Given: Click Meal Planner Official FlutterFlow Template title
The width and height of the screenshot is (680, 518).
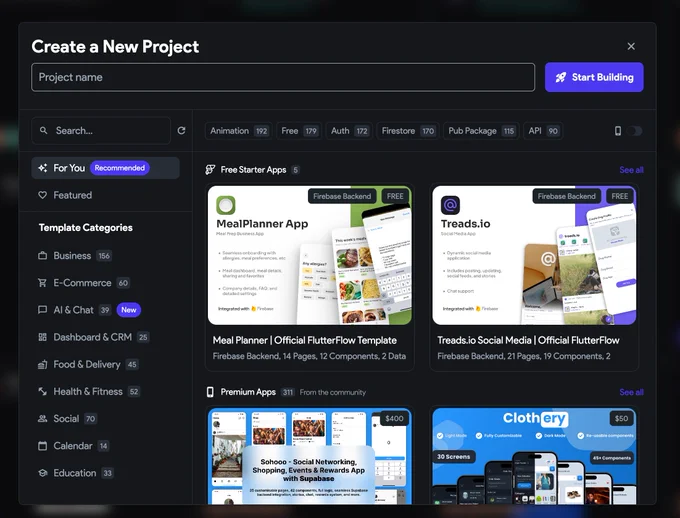Looking at the screenshot, I should tap(304, 340).
